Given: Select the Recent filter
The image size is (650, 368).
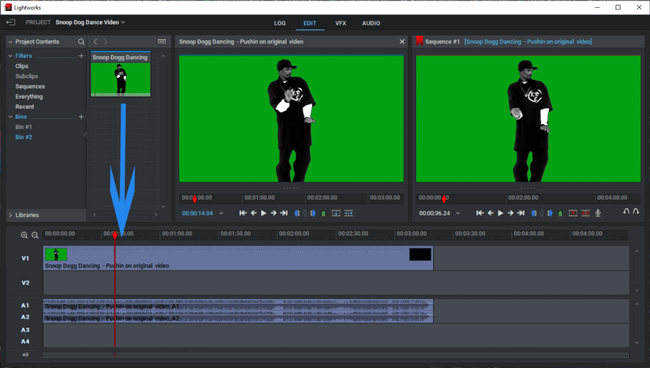Looking at the screenshot, I should 25,107.
